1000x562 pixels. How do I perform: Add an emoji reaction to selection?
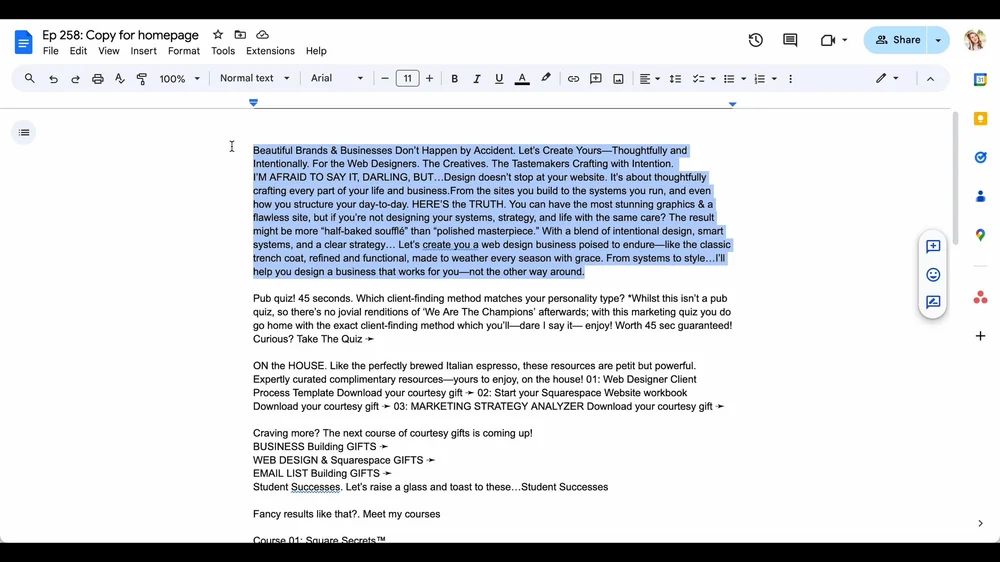(x=933, y=274)
